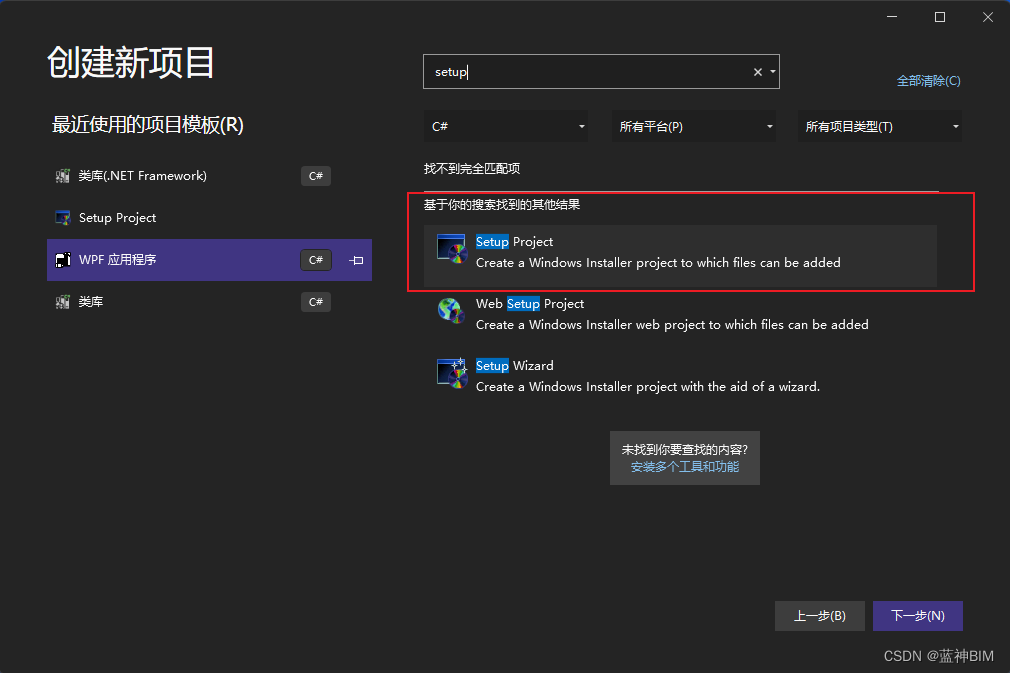This screenshot has height=673, width=1010.
Task: Click the Web Setup Project globe icon
Action: pos(451,311)
